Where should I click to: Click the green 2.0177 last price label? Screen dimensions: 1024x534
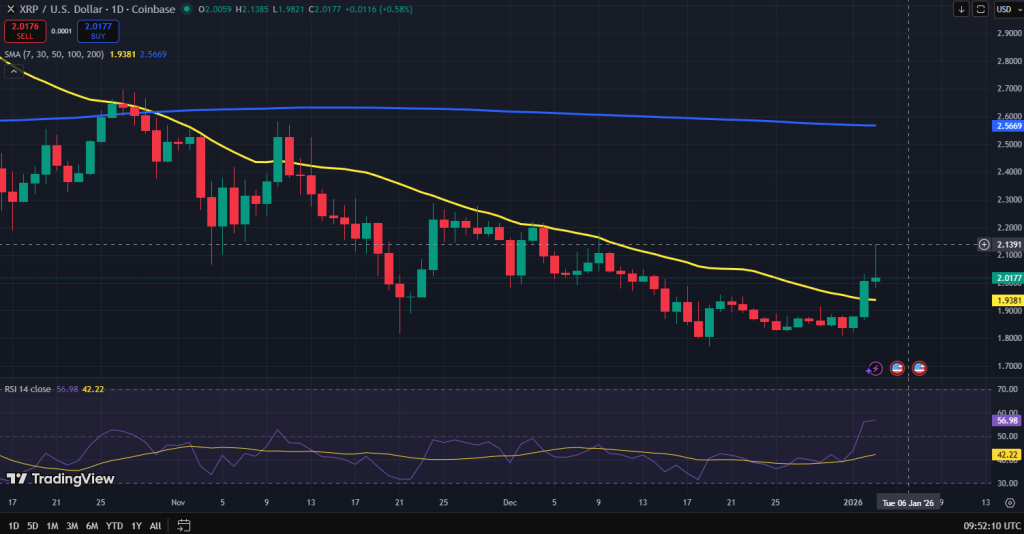(x=1008, y=278)
